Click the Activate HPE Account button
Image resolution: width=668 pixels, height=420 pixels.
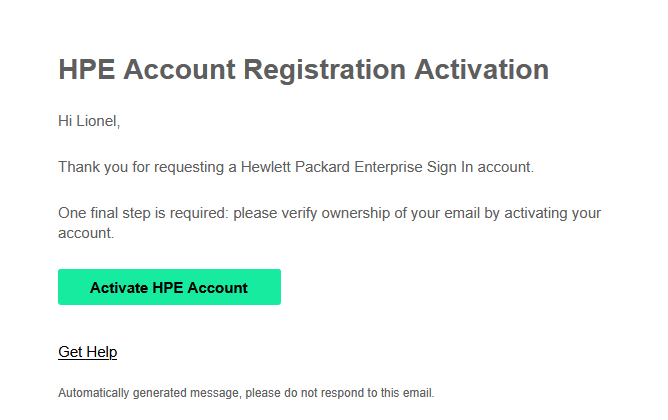pyautogui.click(x=169, y=288)
